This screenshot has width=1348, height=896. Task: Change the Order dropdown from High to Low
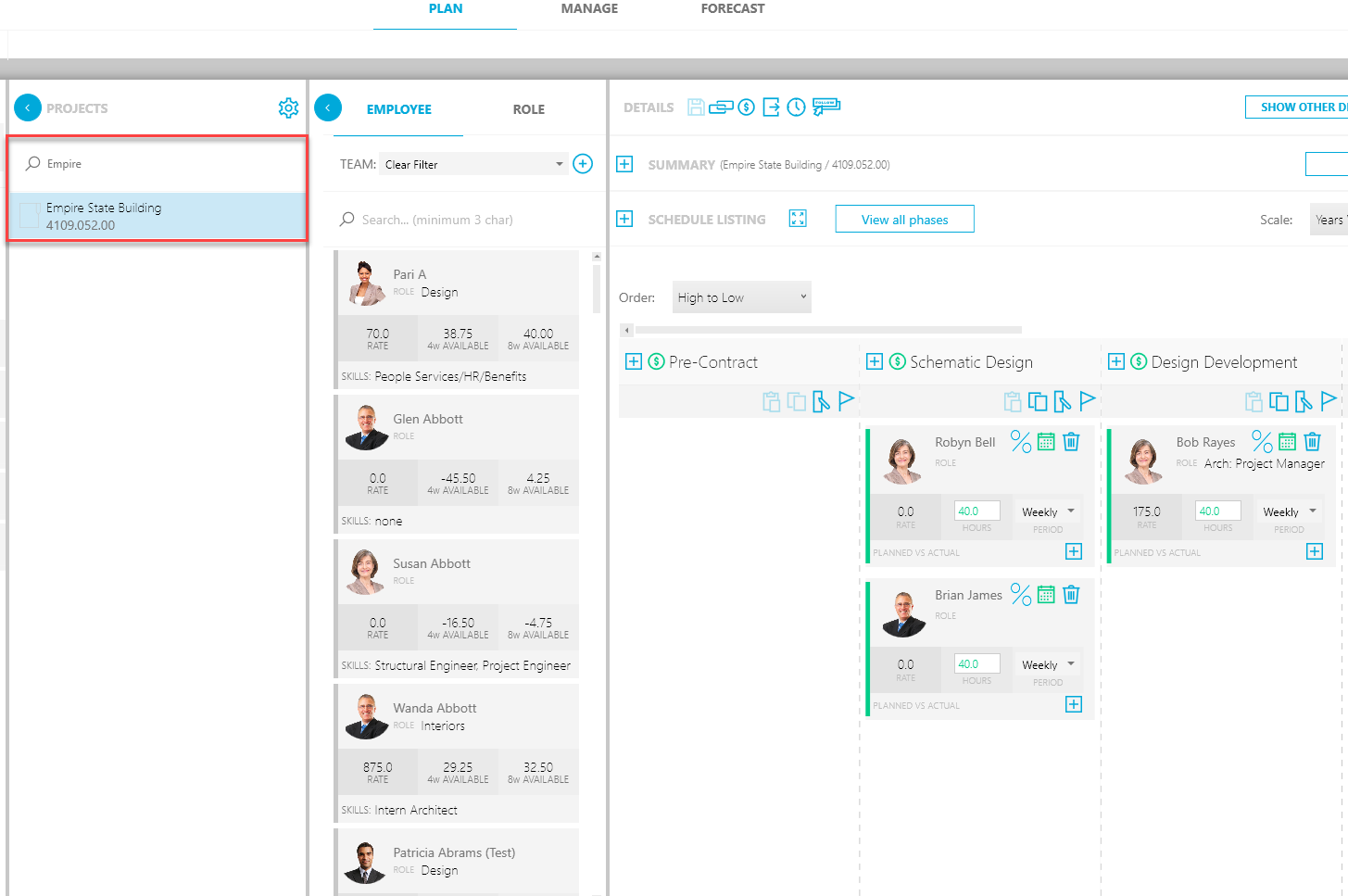(x=741, y=297)
